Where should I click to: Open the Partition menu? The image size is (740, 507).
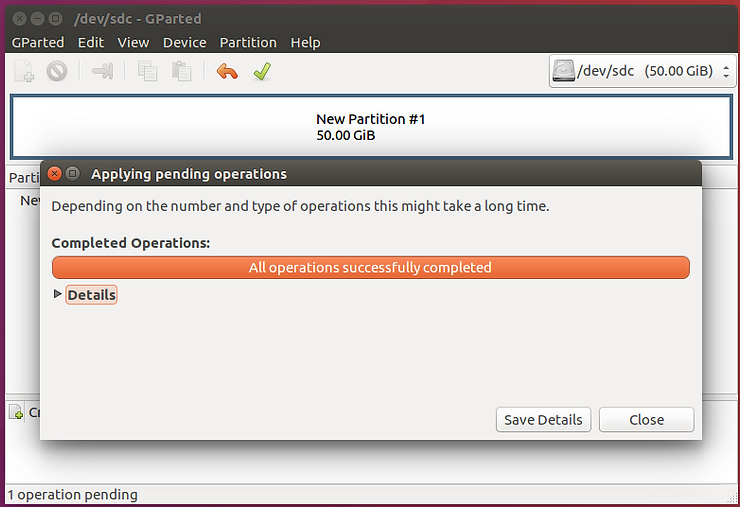coord(248,42)
